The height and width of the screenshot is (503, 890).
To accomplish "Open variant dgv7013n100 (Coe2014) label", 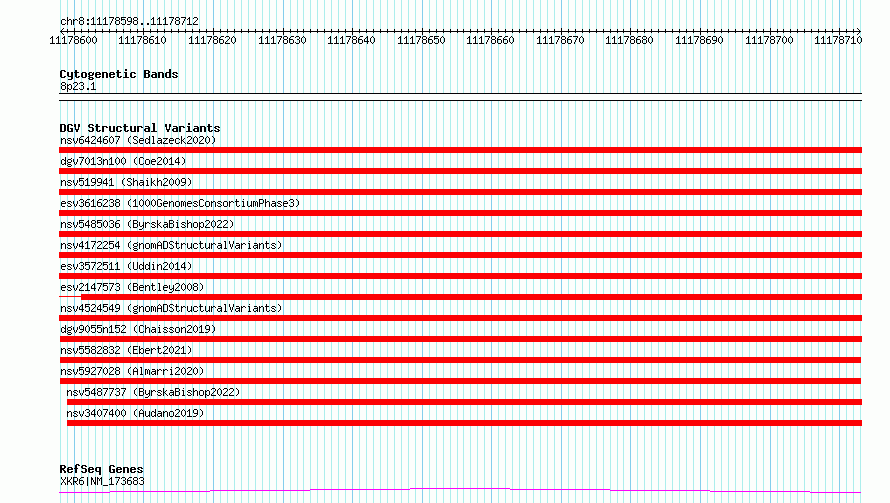I will tap(123, 161).
